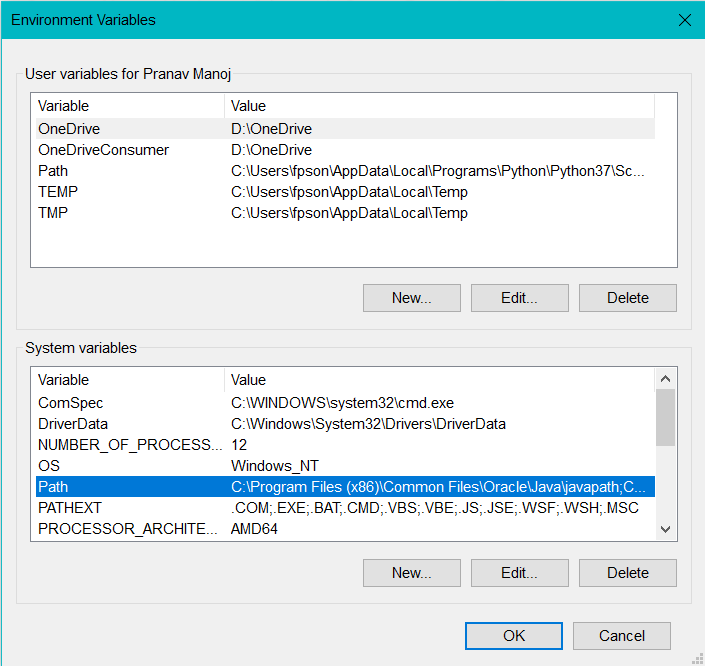Click the Python37 path value in User variables
Viewport: 705px width, 666px height.
click(437, 171)
